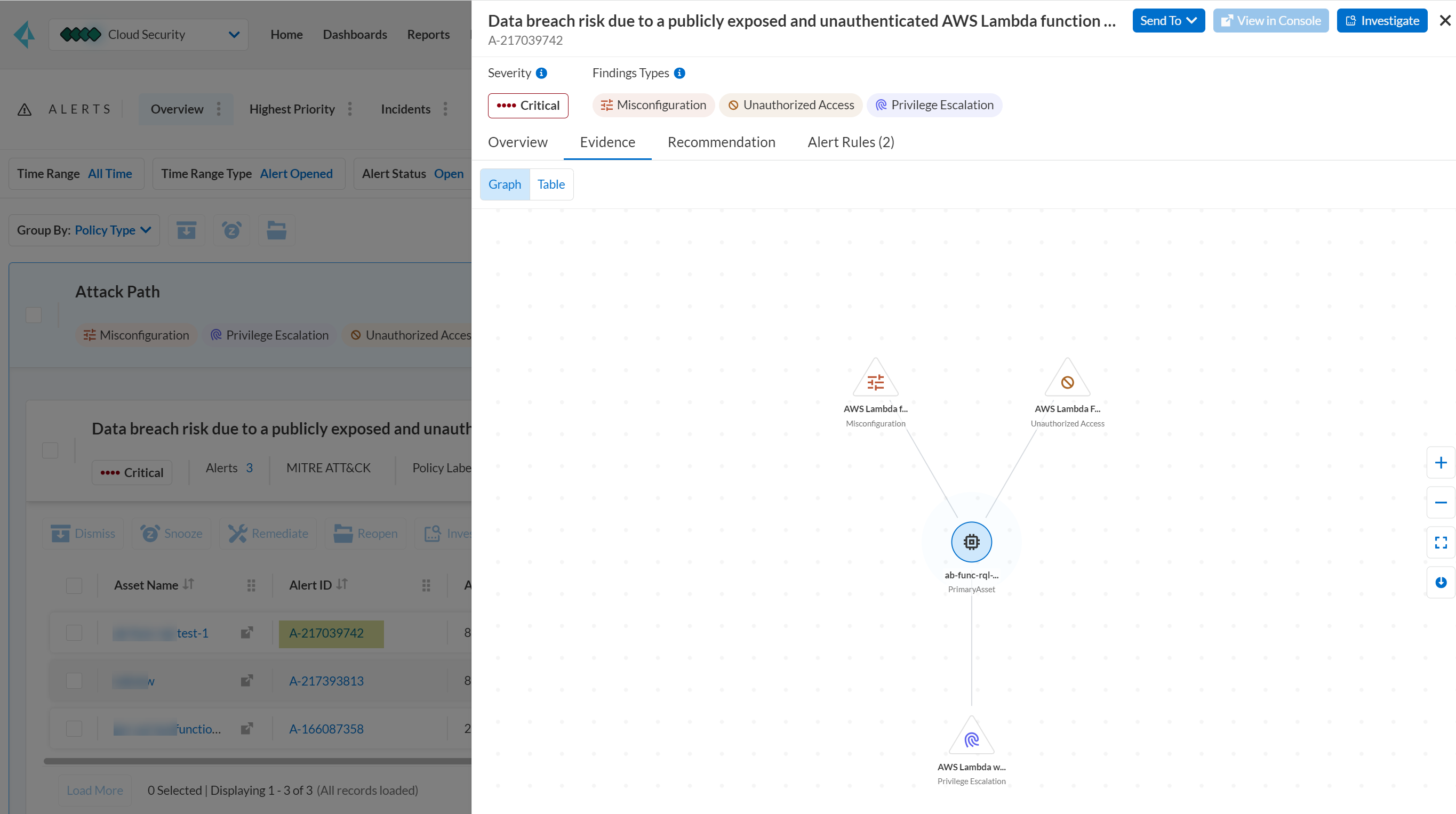Click the dismiss archive icon beside Group By

[186, 230]
